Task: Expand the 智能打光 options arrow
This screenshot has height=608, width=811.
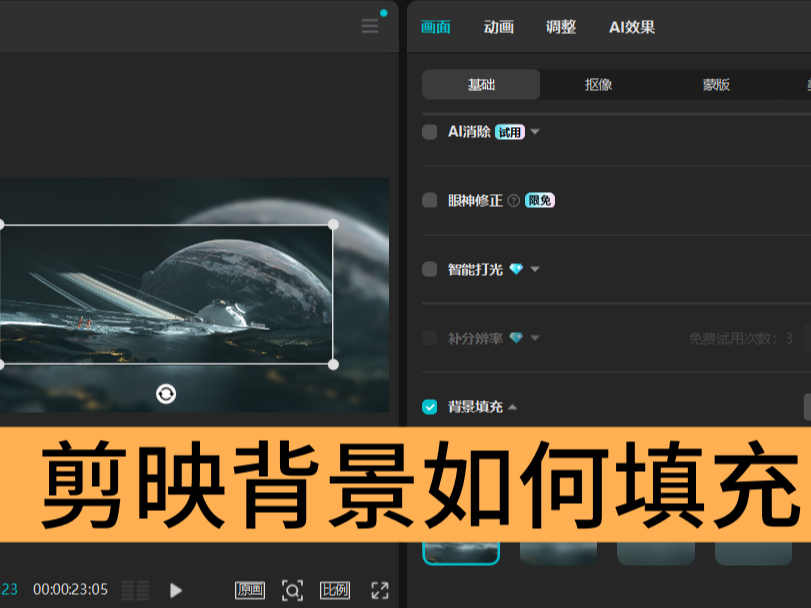Action: [x=535, y=269]
